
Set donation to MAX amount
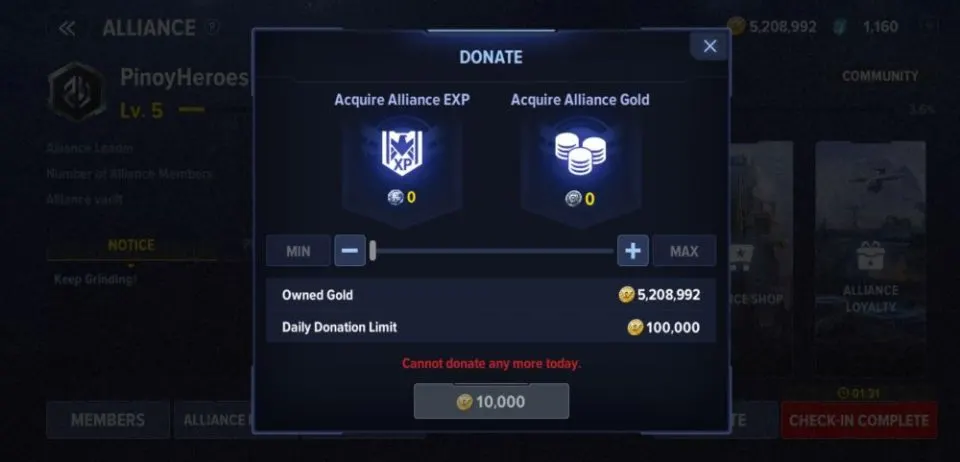click(x=684, y=251)
